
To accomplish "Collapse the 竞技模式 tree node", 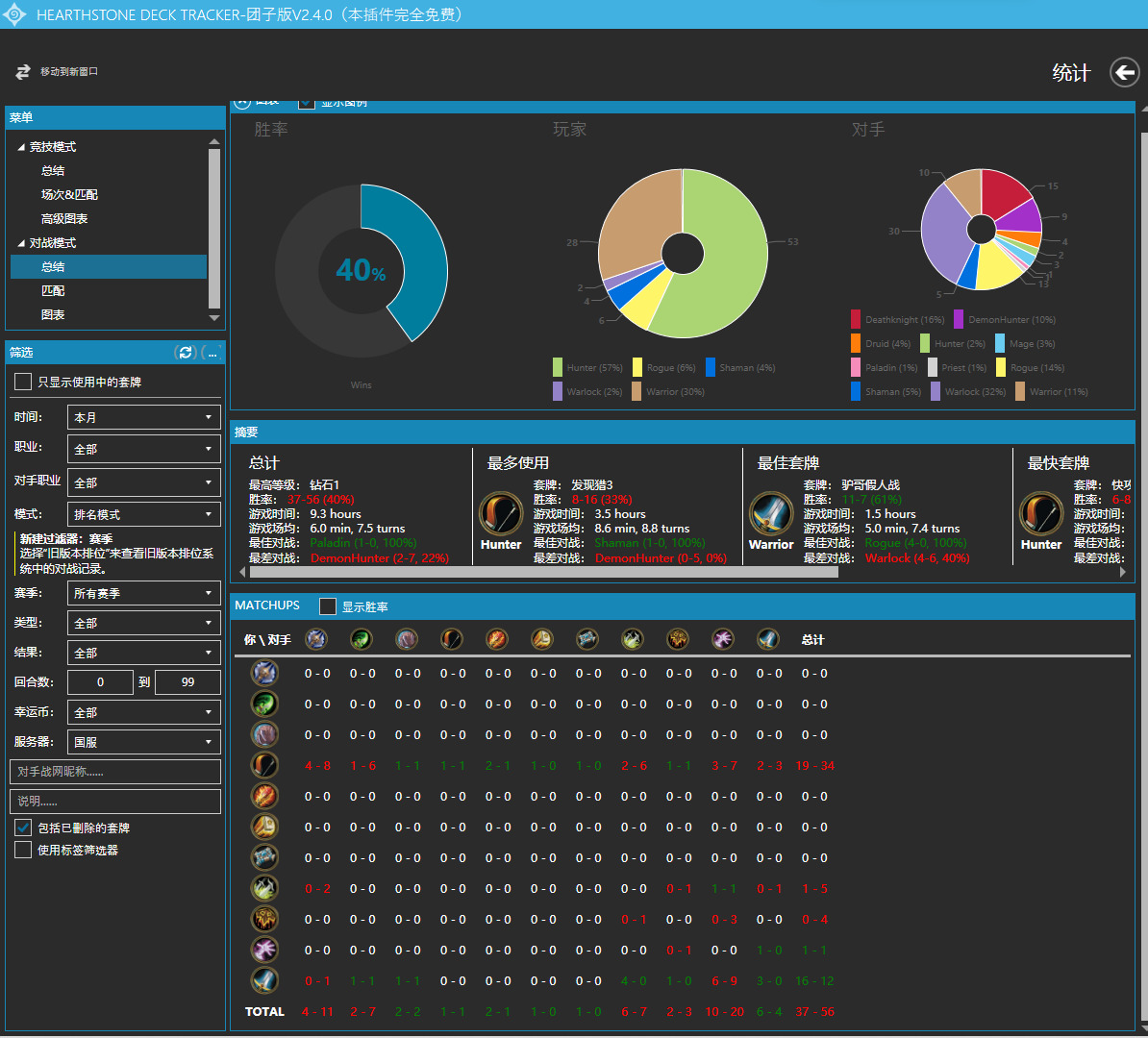I will (x=21, y=147).
